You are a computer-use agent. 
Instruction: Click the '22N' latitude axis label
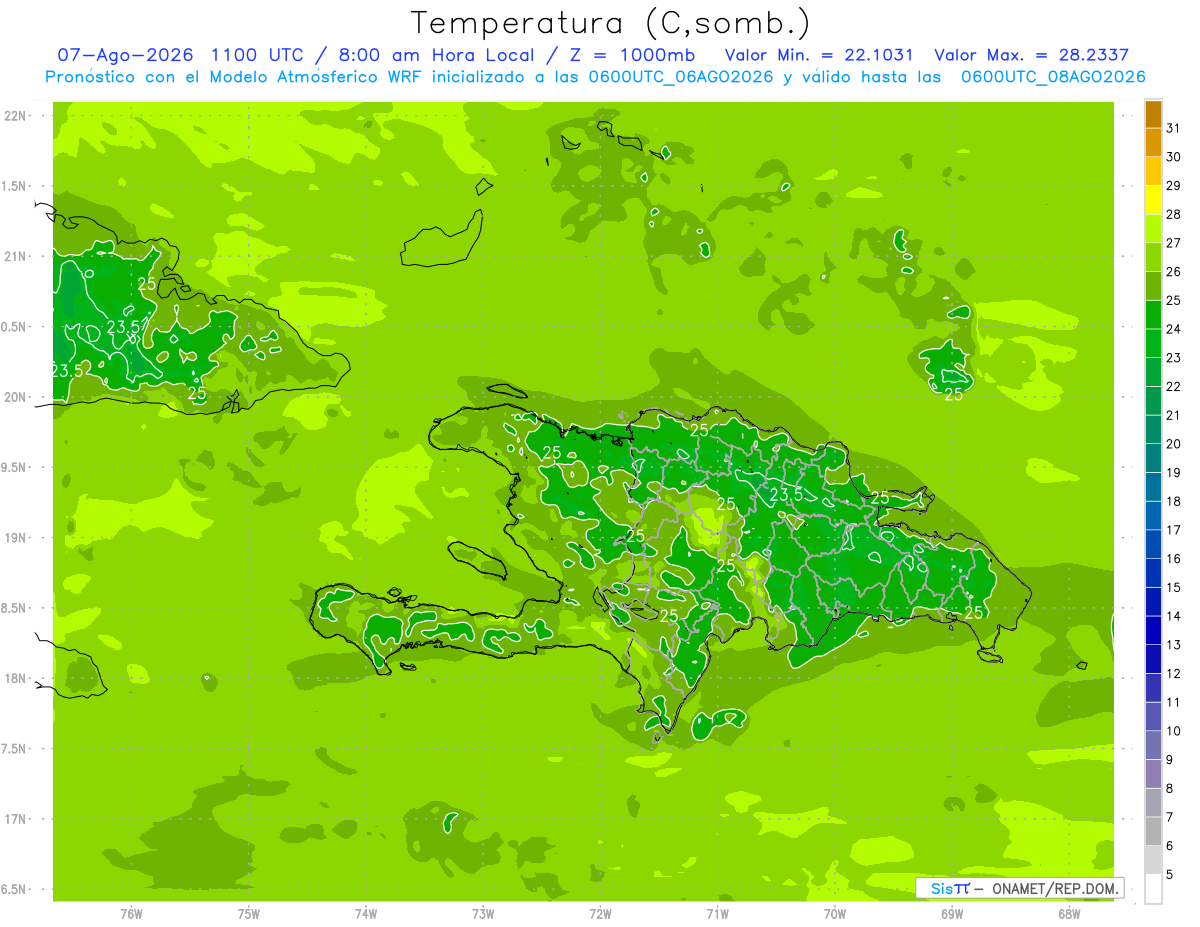click(15, 116)
